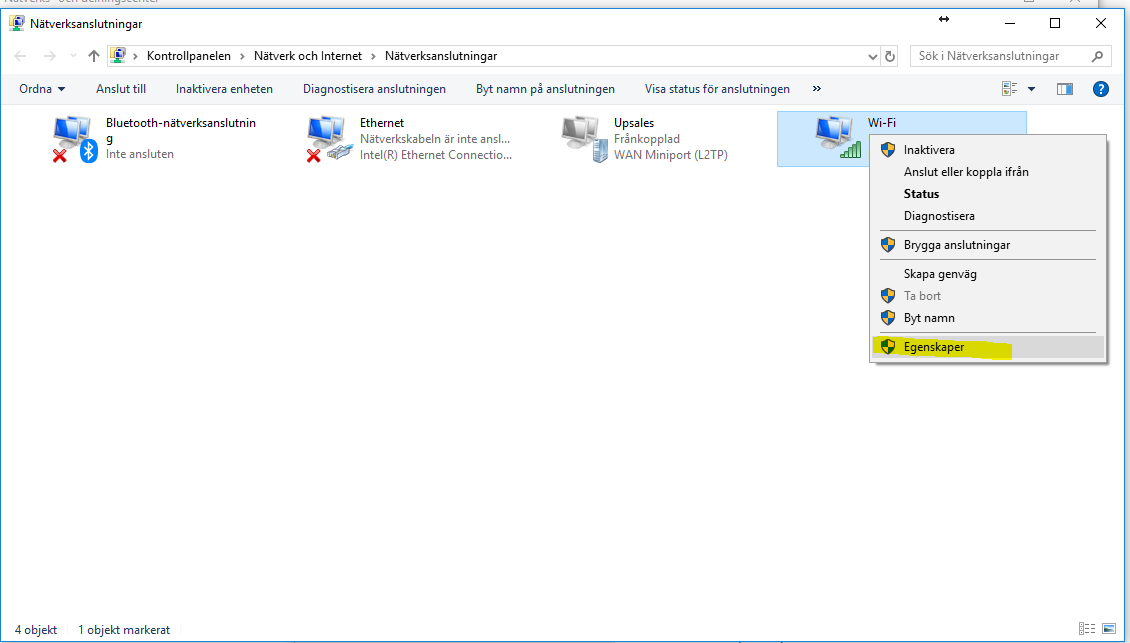Click the forward navigation arrow
Image resolution: width=1130 pixels, height=643 pixels.
coord(50,56)
